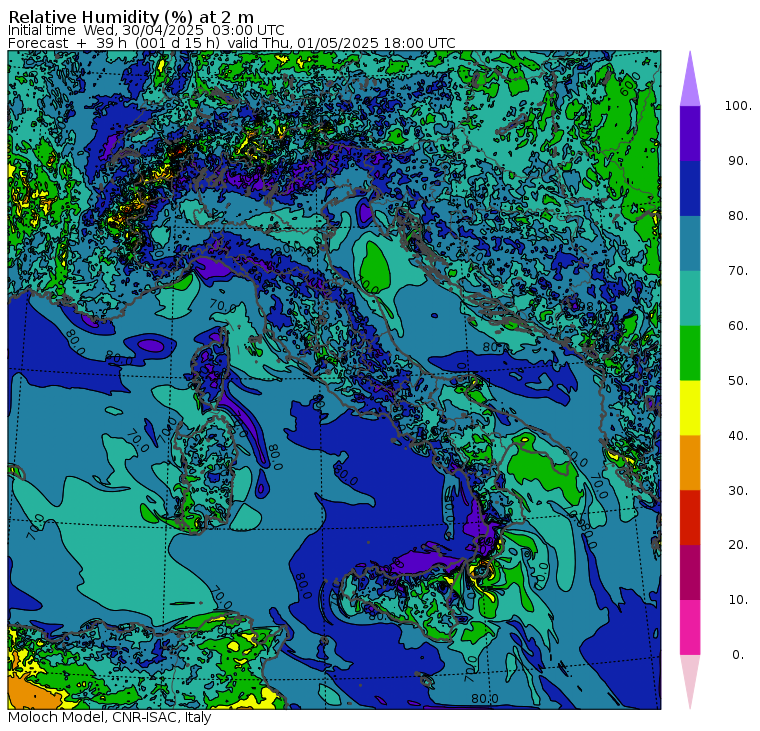The height and width of the screenshot is (731, 760).
Task: Click the '10.' legend label
Action: pos(738,600)
